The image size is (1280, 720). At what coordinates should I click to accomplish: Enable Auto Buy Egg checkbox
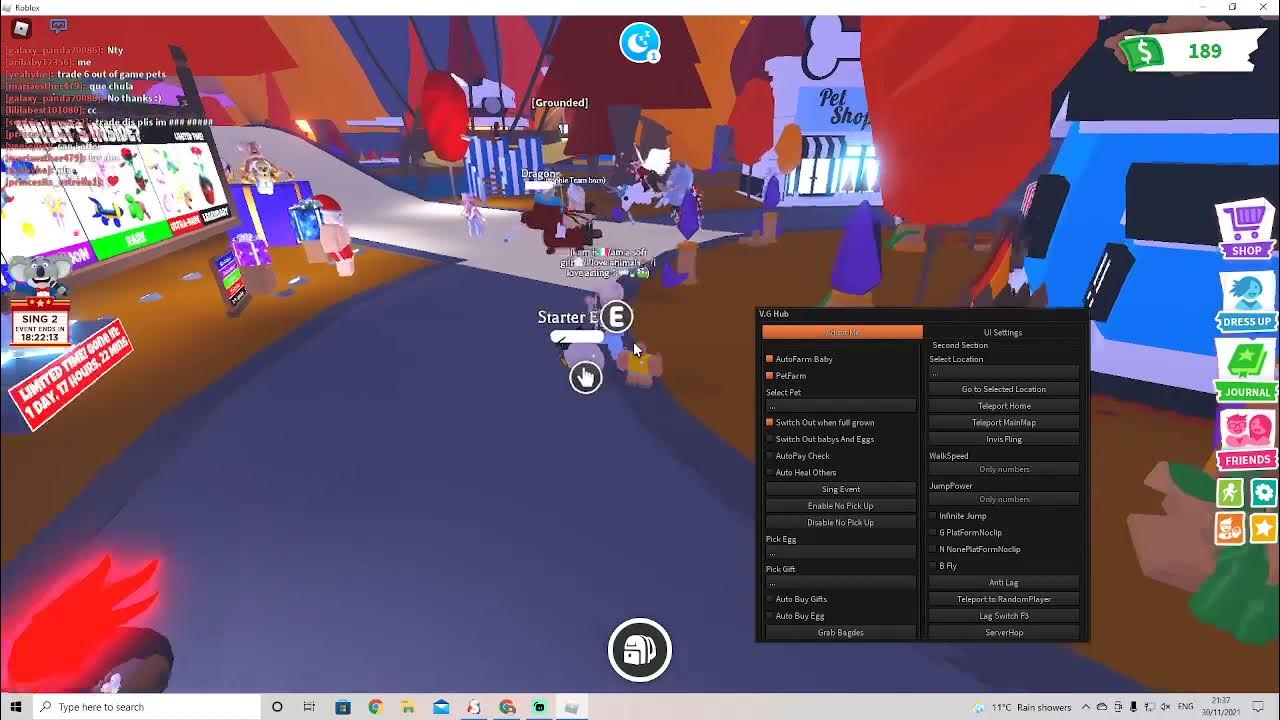tap(769, 616)
